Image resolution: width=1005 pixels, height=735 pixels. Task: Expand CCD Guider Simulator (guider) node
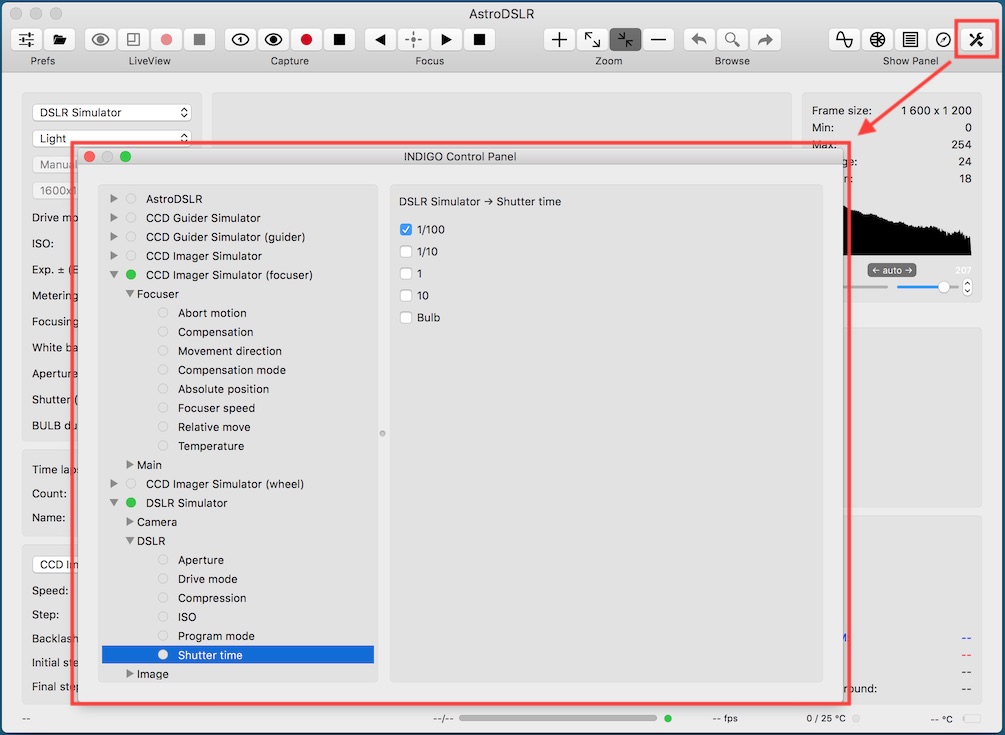click(113, 236)
